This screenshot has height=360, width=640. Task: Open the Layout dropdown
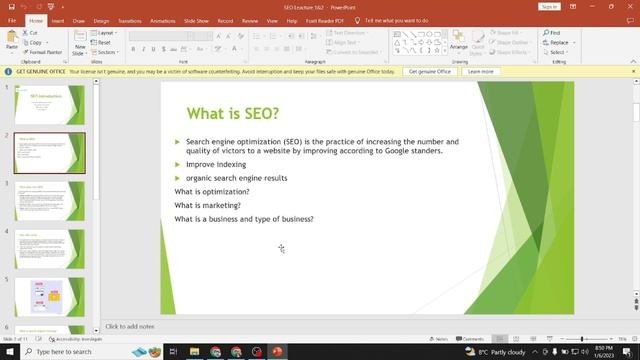104,33
